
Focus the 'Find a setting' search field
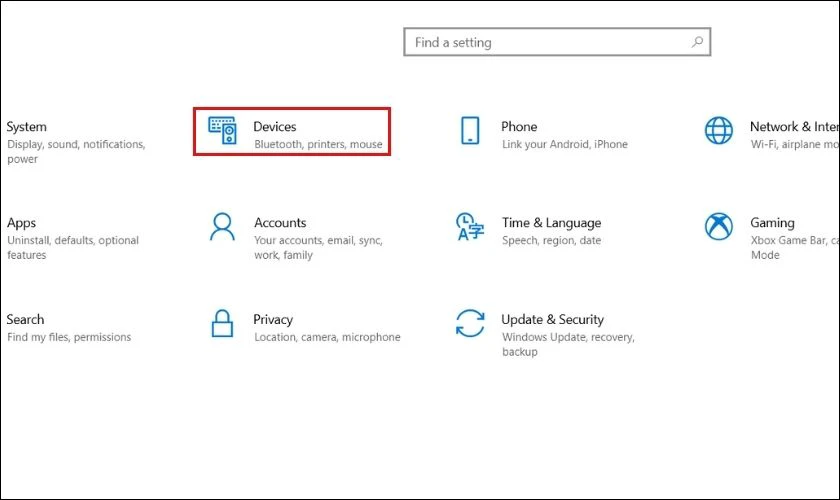[545, 43]
